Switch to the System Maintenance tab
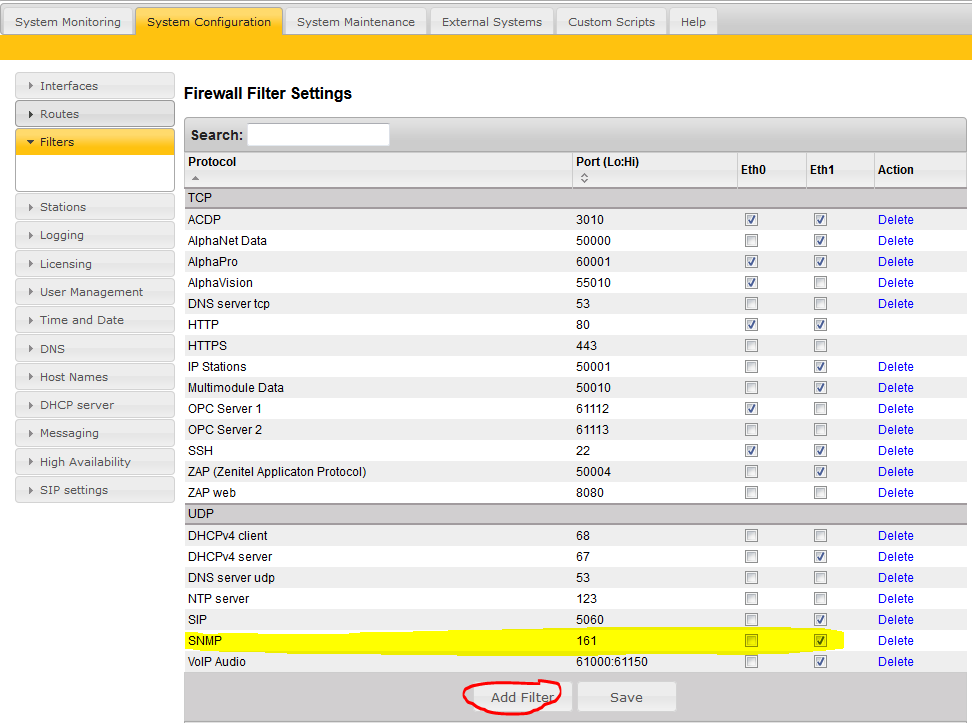Image resolution: width=972 pixels, height=723 pixels. pos(354,20)
